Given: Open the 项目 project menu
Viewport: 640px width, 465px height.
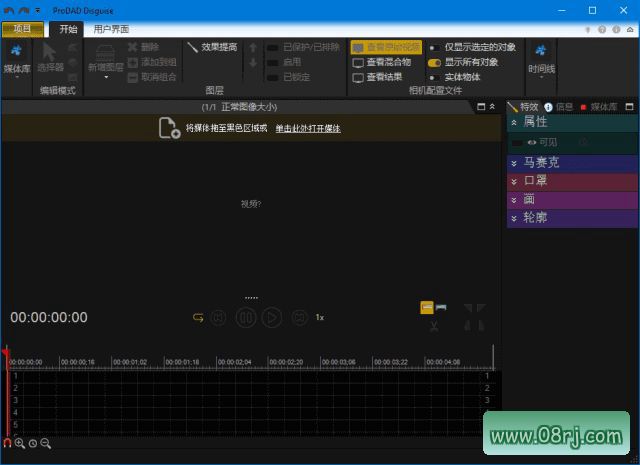Looking at the screenshot, I should point(22,29).
